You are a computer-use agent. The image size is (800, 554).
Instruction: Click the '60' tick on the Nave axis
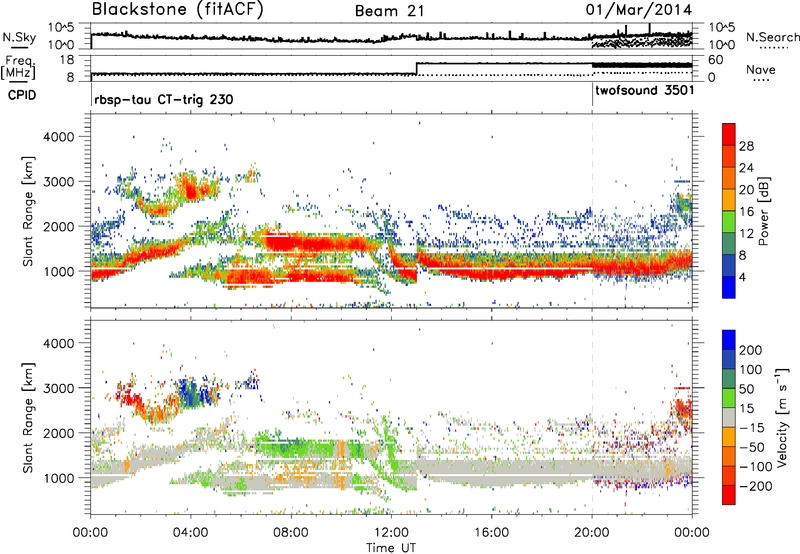(x=716, y=60)
